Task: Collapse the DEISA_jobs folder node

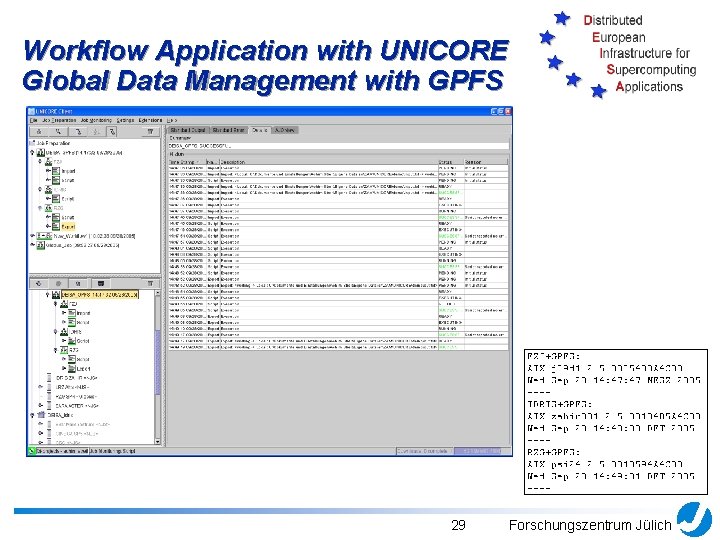Action: coord(32,415)
